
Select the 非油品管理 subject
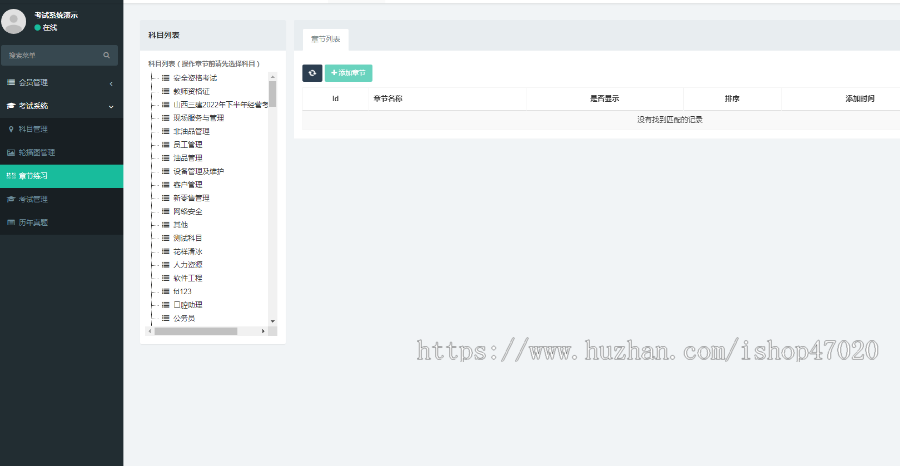pyautogui.click(x=191, y=131)
